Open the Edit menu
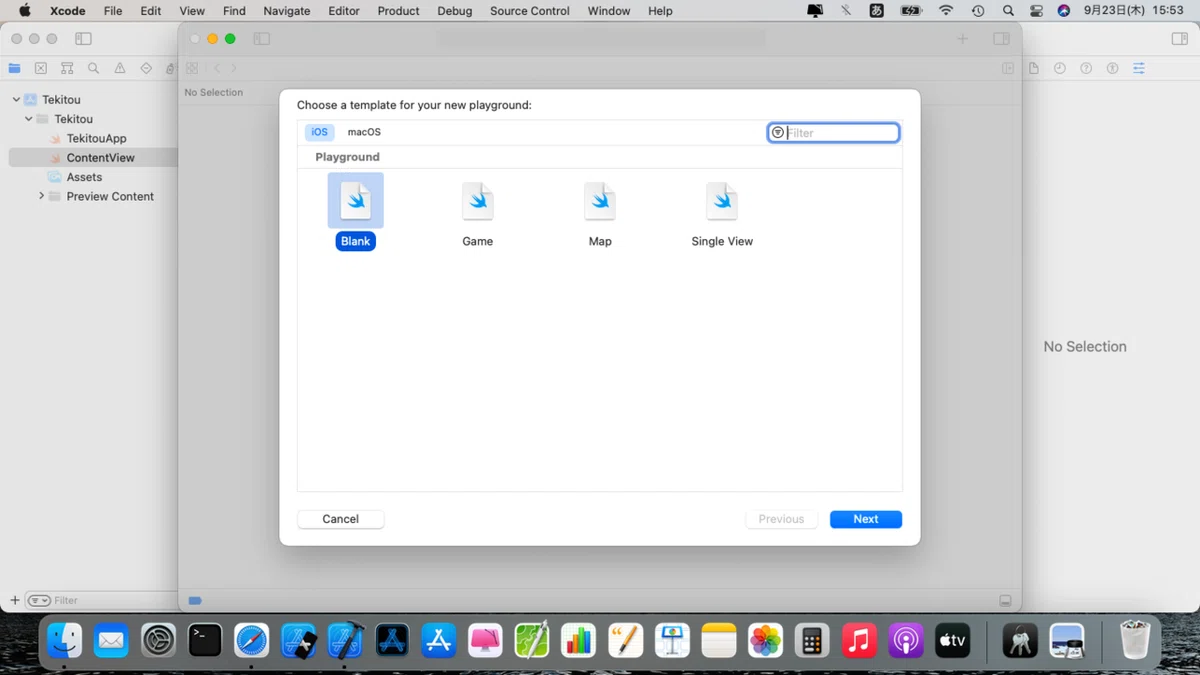The width and height of the screenshot is (1200, 675). coord(151,11)
